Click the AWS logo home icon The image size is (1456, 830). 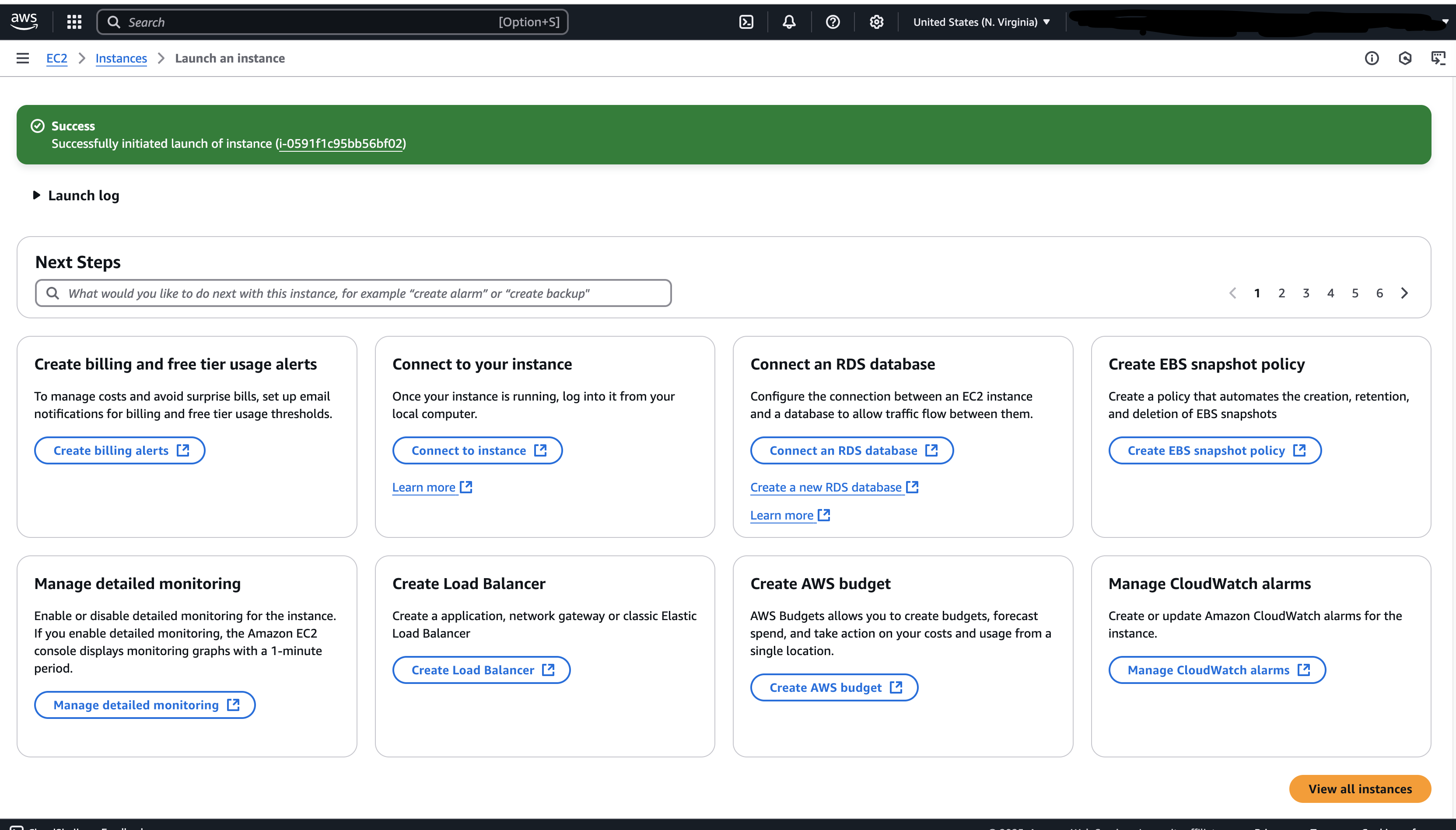click(24, 22)
